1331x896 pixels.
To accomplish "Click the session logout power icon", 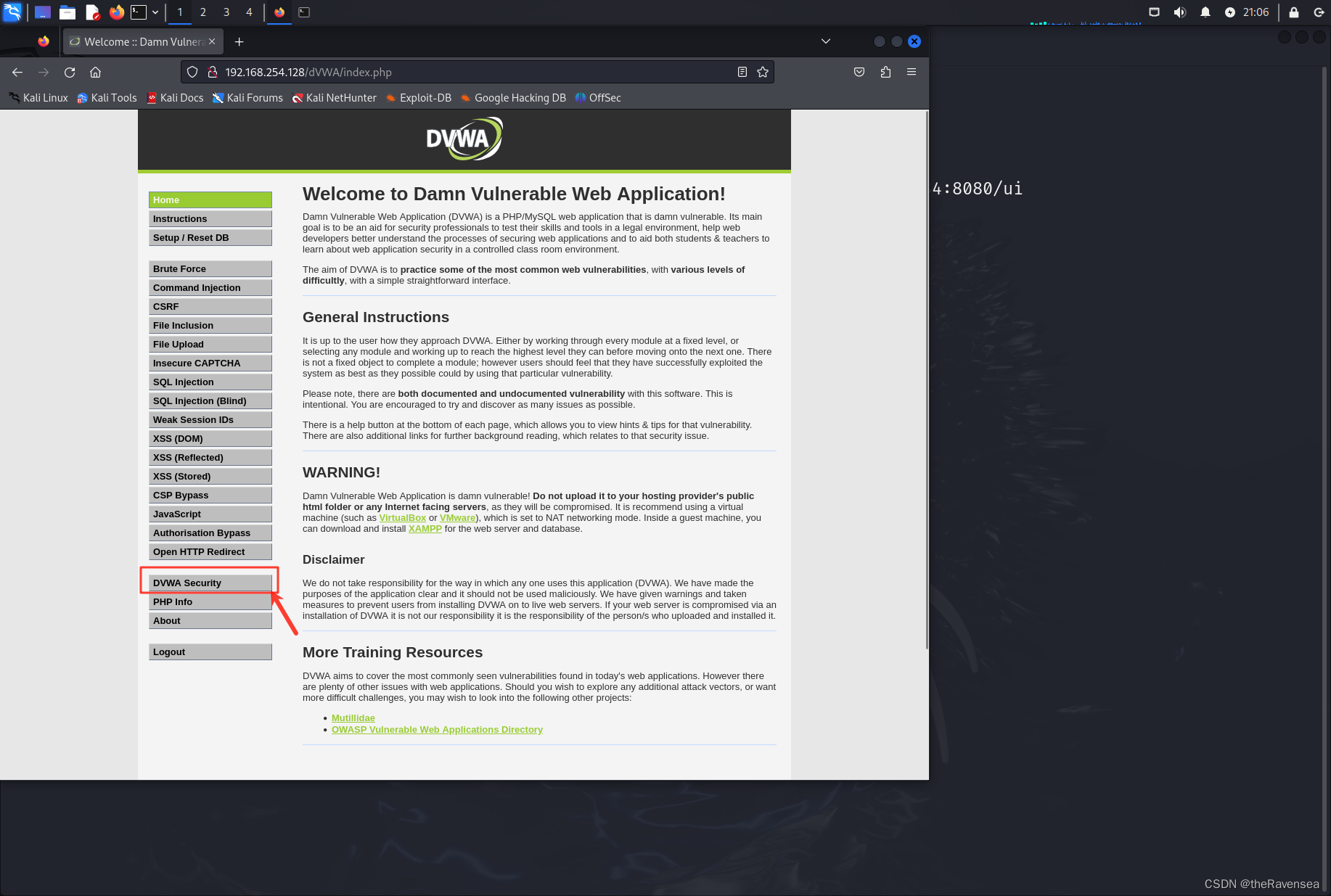I will coord(1319,12).
